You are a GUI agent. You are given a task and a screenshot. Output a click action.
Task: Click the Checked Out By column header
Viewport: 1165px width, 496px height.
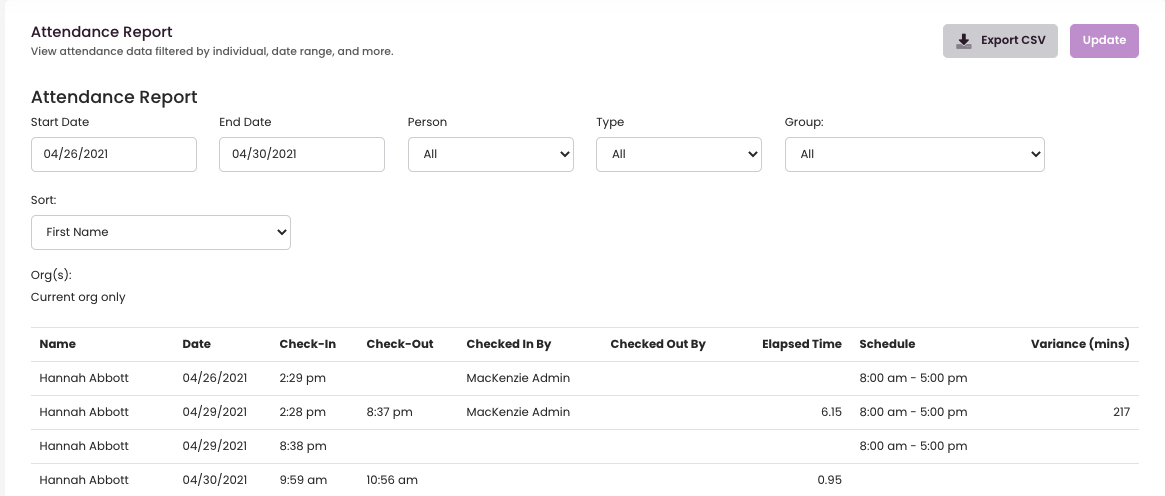(x=658, y=344)
